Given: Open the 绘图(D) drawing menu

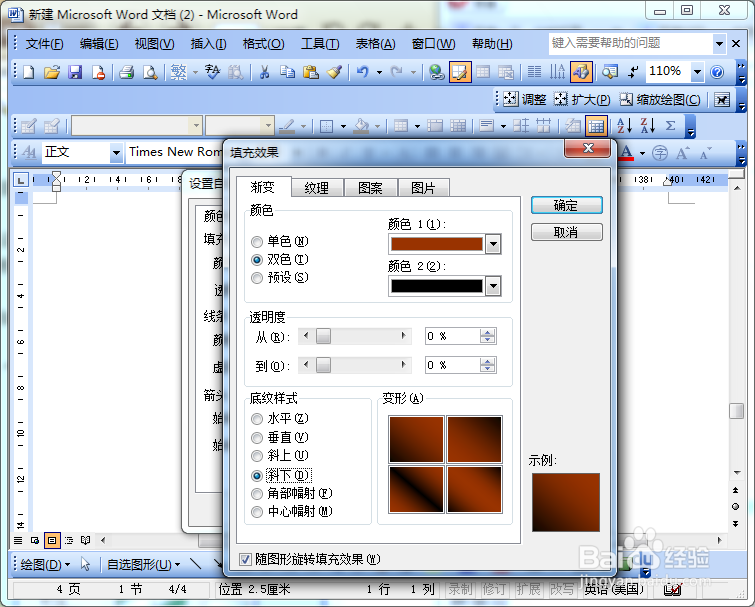Looking at the screenshot, I should tap(45, 564).
